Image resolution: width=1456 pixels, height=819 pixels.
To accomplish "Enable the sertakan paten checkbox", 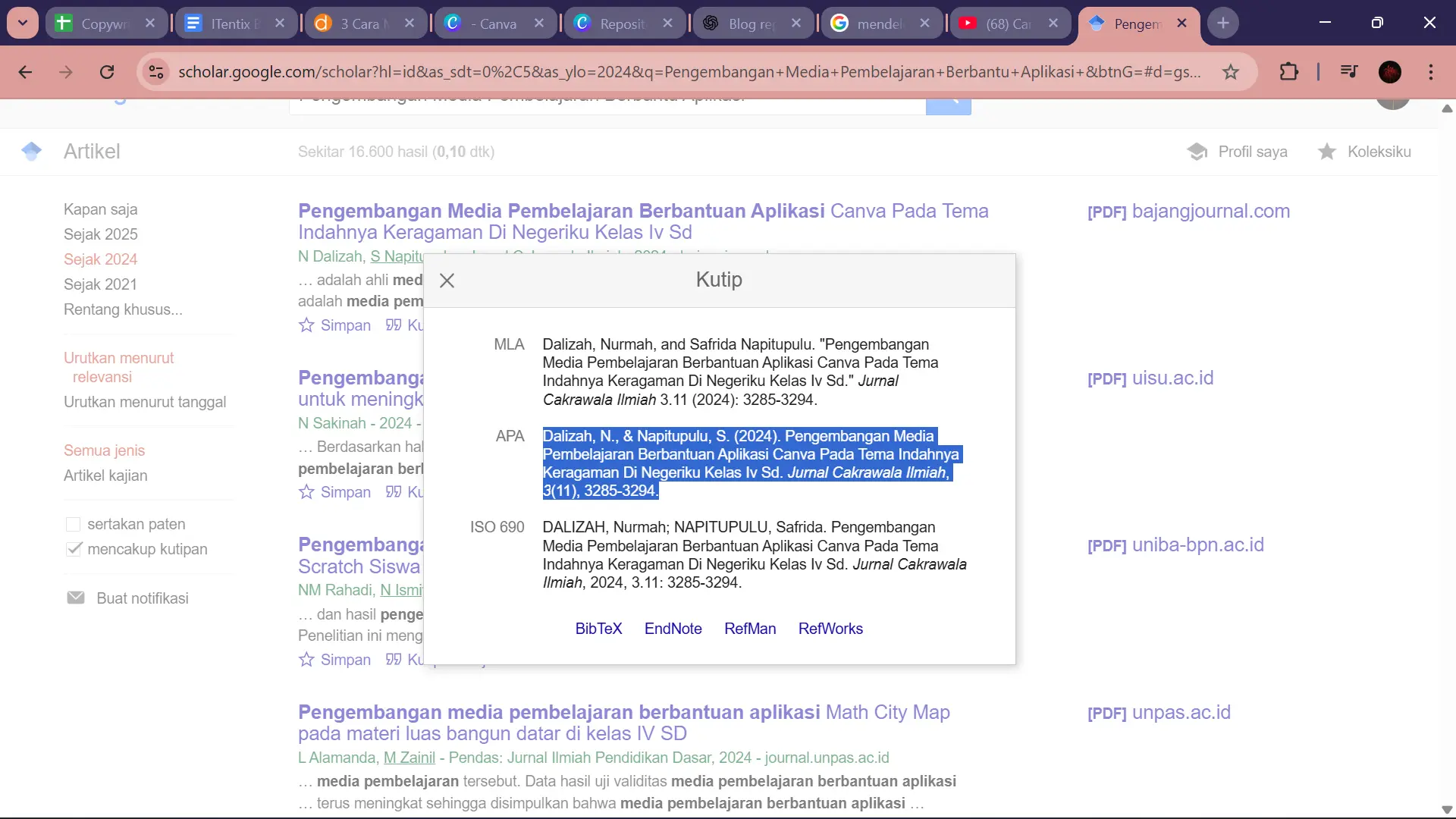I will coord(74,524).
